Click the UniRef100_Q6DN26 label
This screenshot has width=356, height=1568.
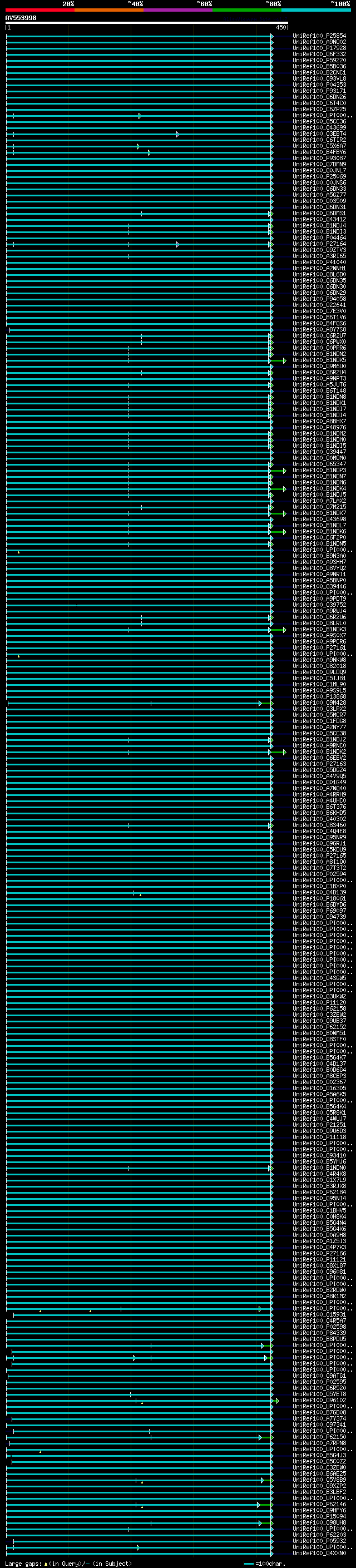pos(319,97)
